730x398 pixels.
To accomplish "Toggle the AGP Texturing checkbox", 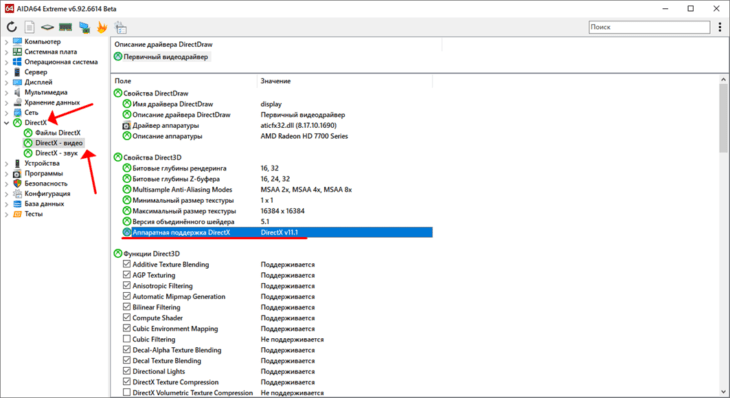I will pyautogui.click(x=127, y=275).
